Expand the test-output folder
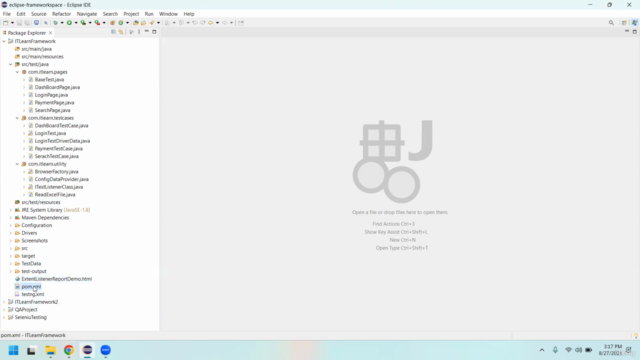Viewport: 640px width, 360px height. [x=11, y=271]
